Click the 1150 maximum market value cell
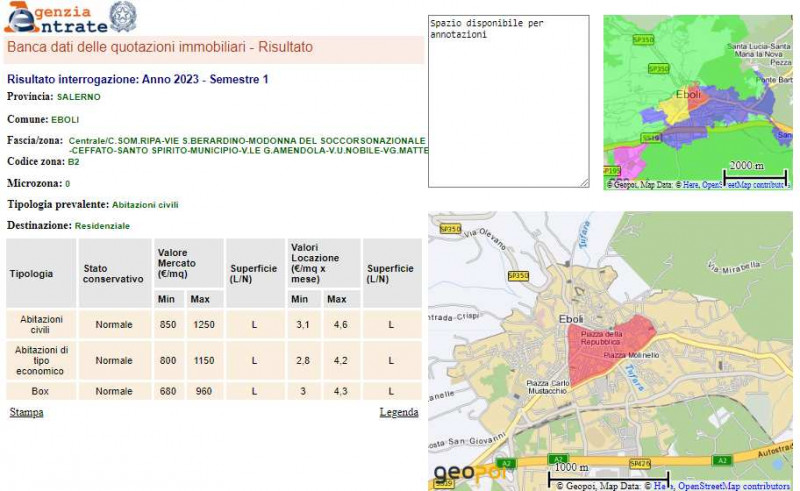800x491 pixels. coord(204,360)
